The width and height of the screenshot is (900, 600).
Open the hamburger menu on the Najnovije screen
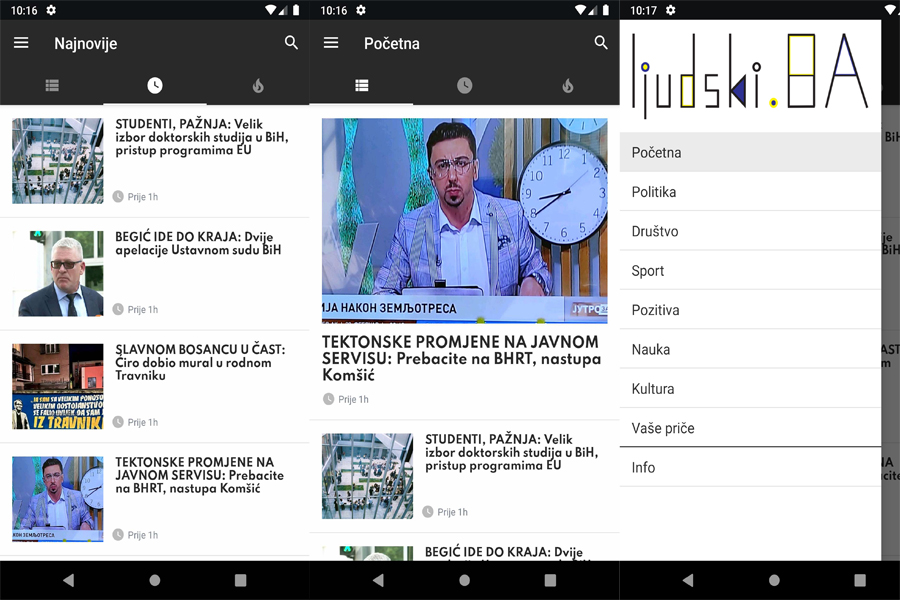coord(21,43)
